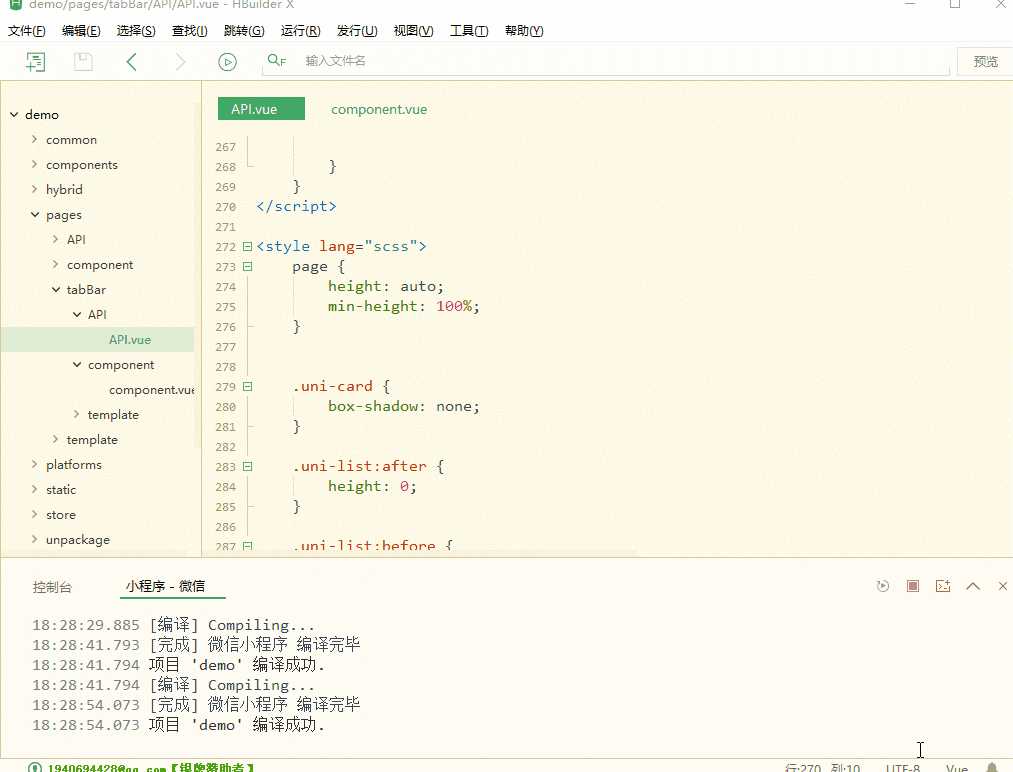1013x772 pixels.
Task: Open the 跳转(G) menu
Action: [244, 31]
